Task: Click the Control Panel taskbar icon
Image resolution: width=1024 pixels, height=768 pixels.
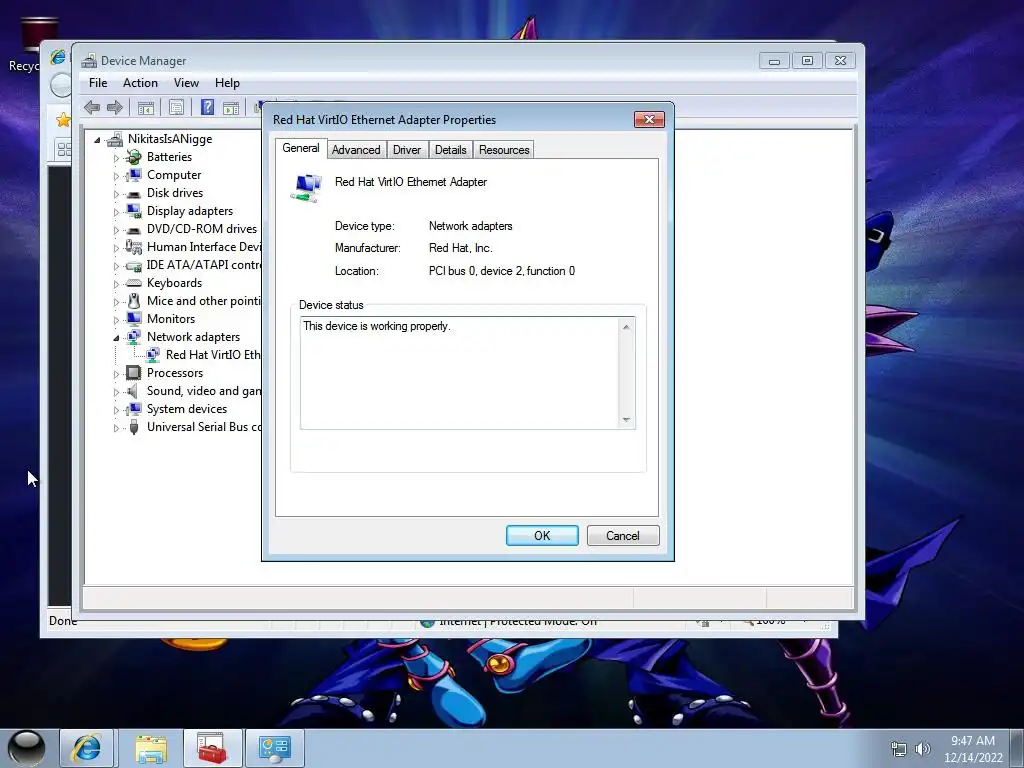Action: [x=274, y=748]
